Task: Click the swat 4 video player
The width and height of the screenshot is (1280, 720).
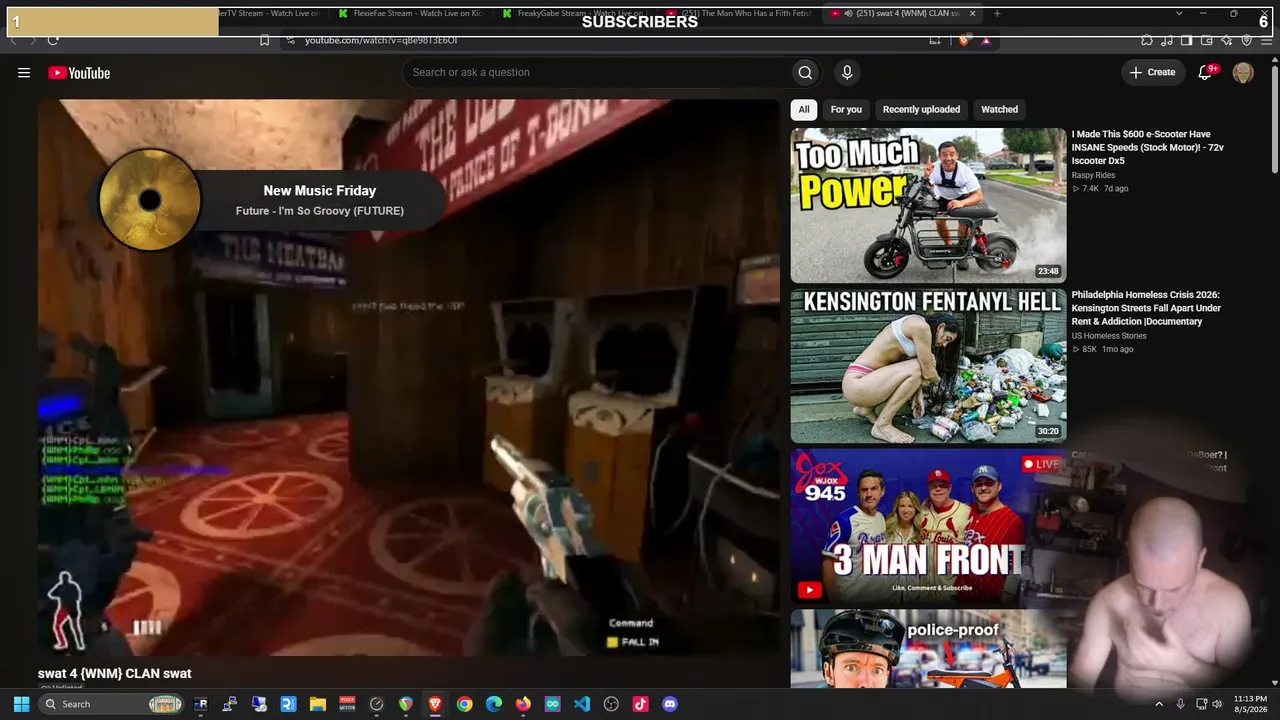Action: [x=409, y=378]
